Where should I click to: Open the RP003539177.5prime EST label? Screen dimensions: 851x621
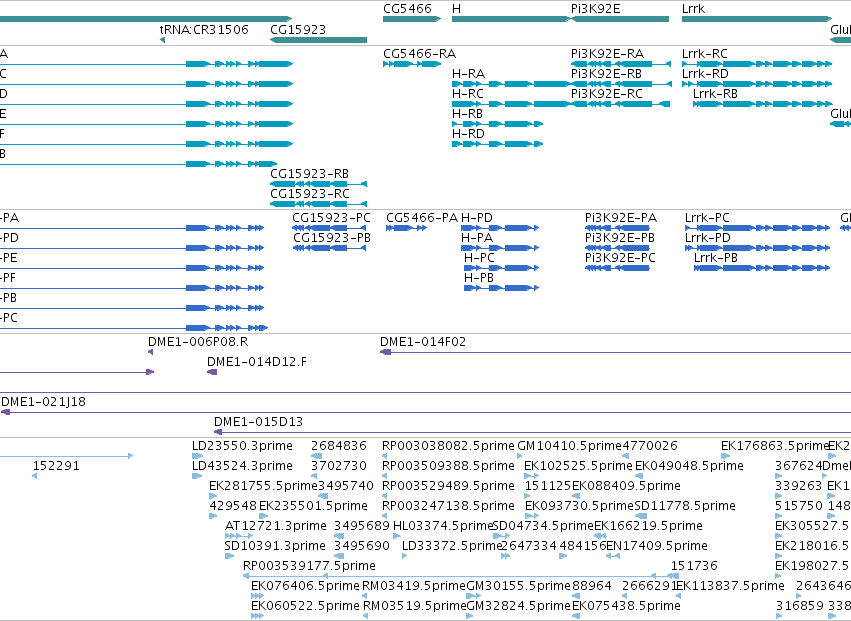pos(309,567)
